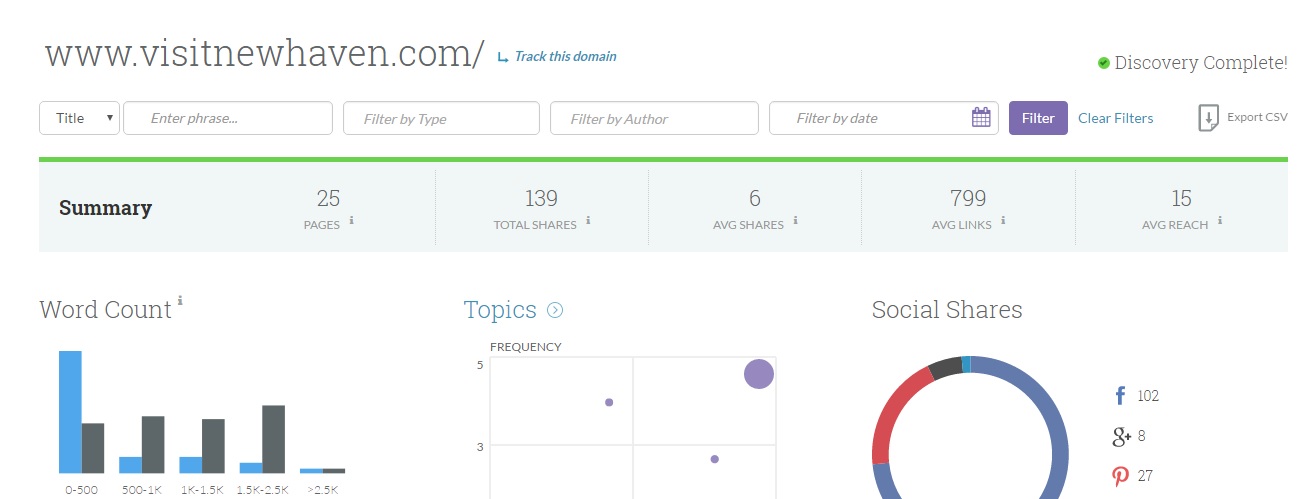Expand Topics with the circled arrow
The width and height of the screenshot is (1305, 499).
[x=555, y=311]
